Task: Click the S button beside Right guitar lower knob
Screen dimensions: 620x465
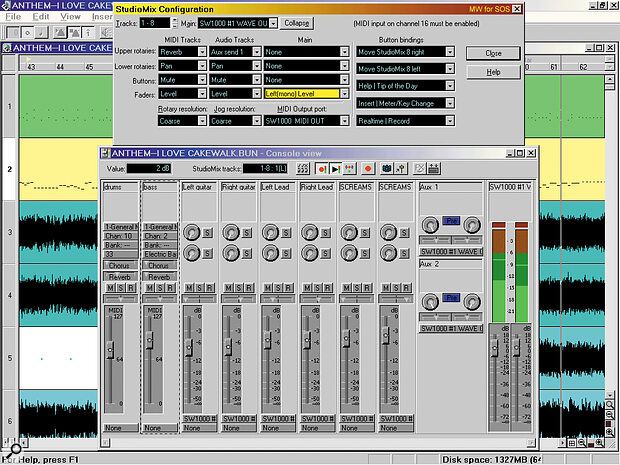Action: (x=247, y=253)
